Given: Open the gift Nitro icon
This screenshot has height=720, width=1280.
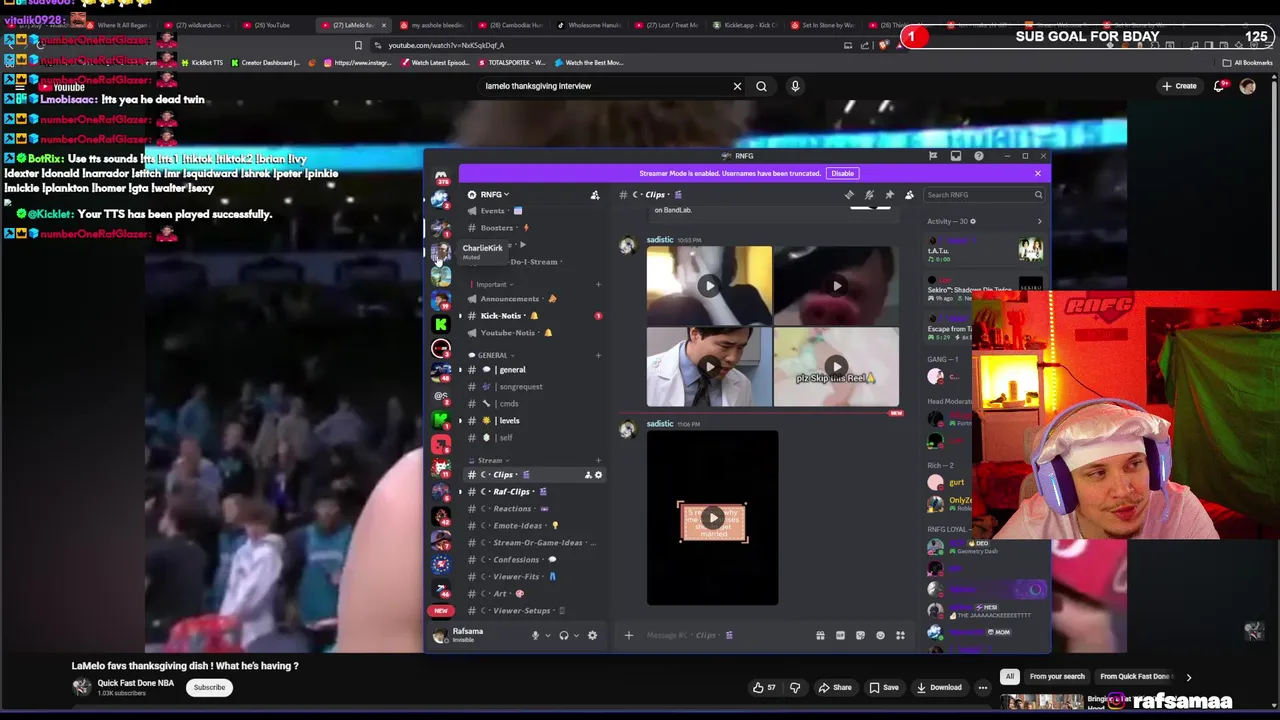Looking at the screenshot, I should point(820,635).
